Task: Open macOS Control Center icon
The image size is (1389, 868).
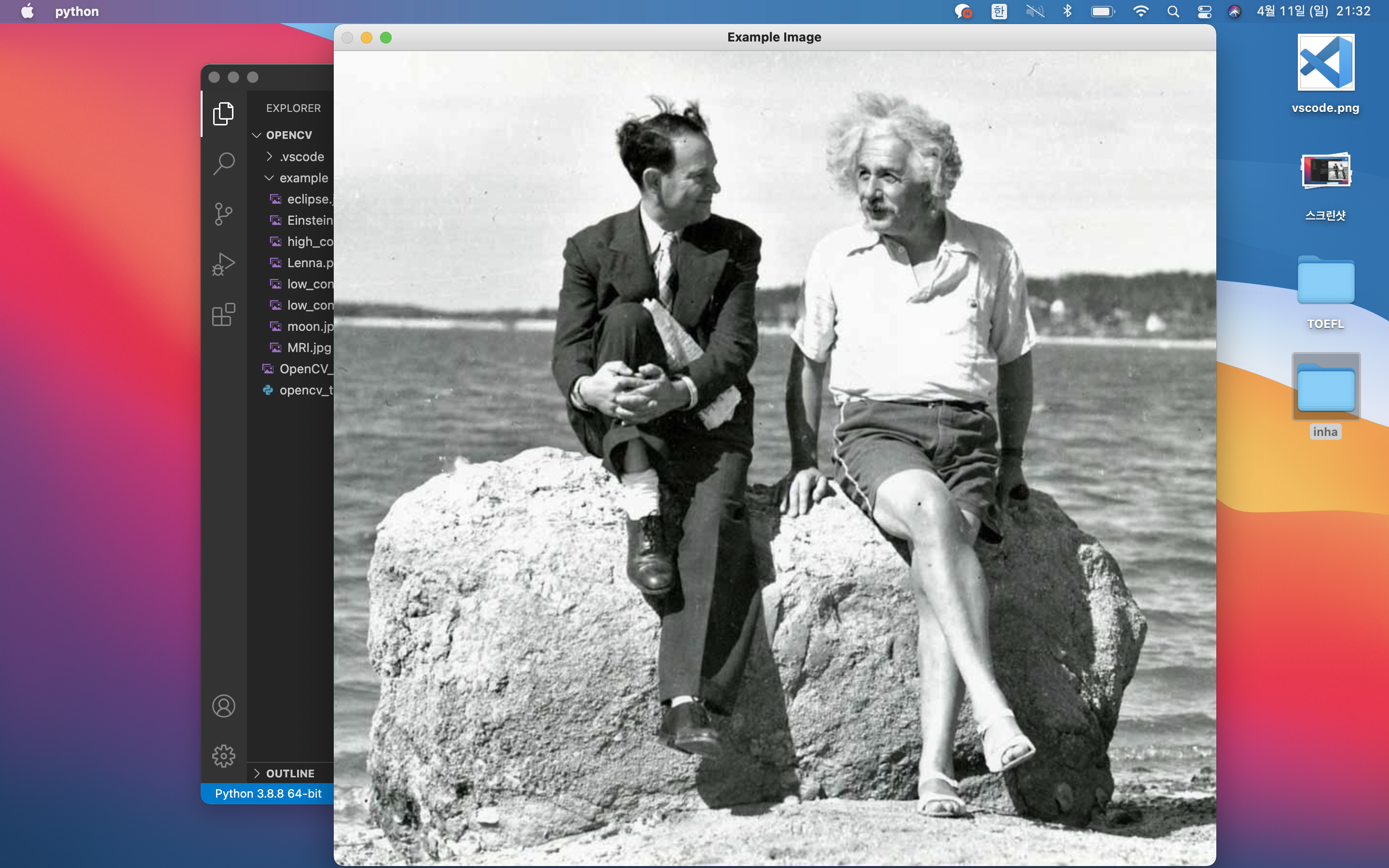Action: coord(1204,12)
